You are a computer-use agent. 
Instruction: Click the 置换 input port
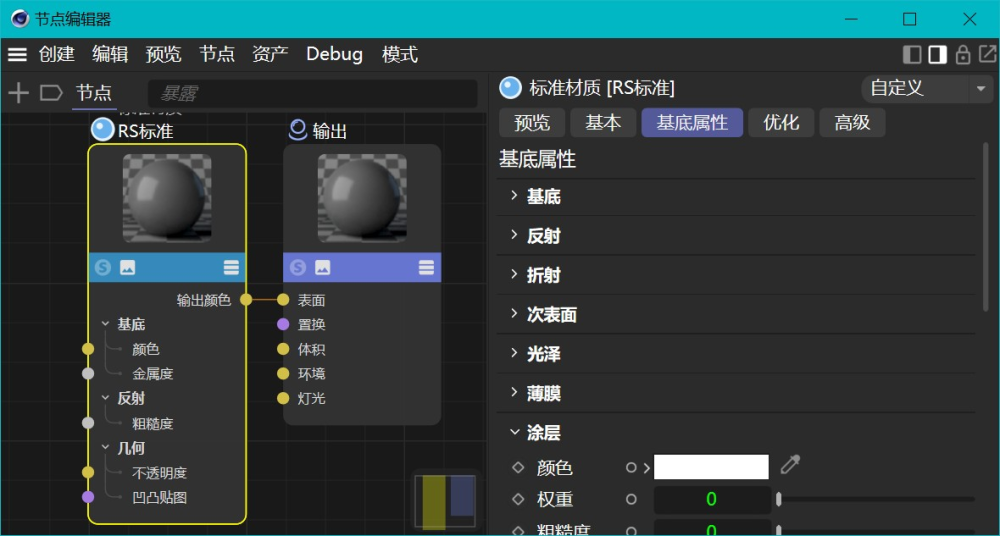[x=283, y=324]
